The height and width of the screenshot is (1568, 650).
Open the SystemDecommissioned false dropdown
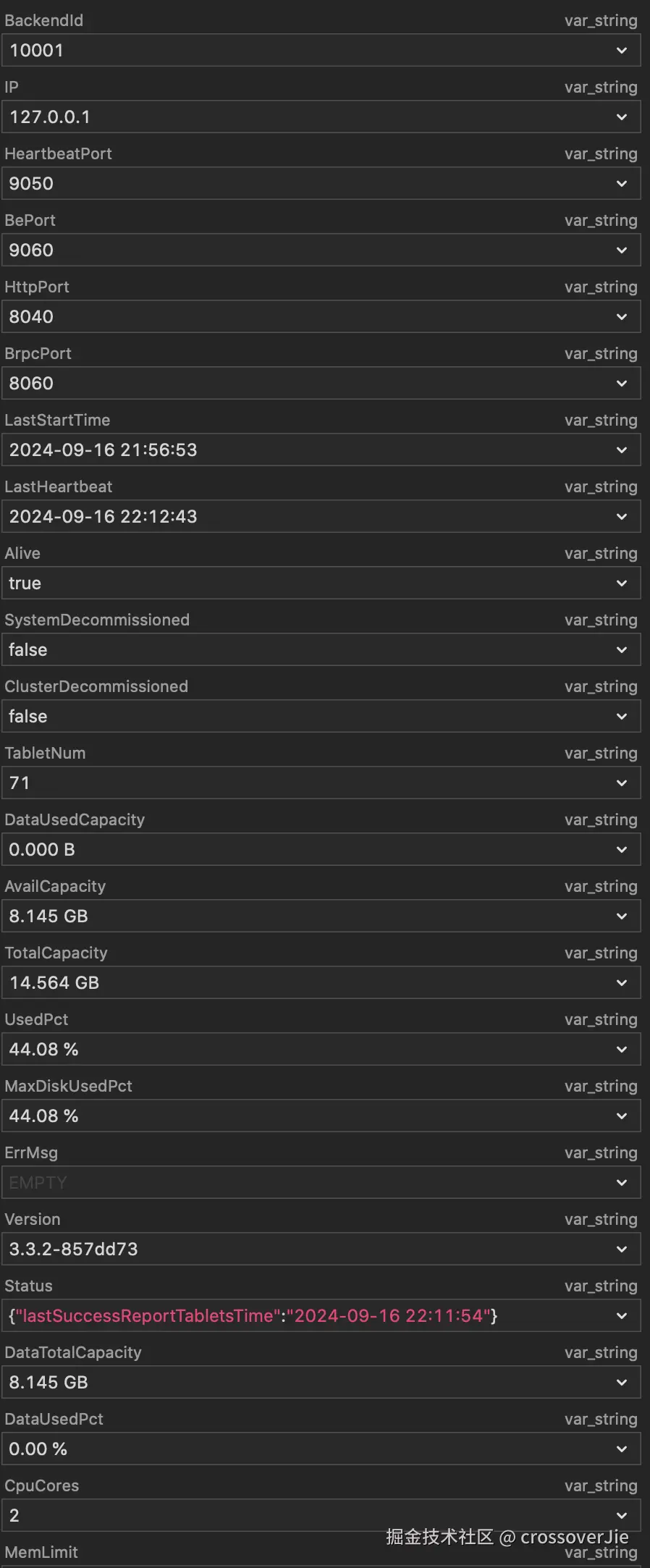coord(621,650)
